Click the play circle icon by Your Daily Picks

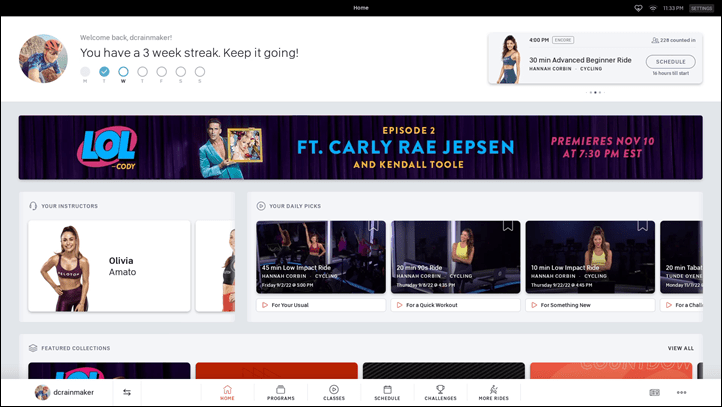pyautogui.click(x=261, y=206)
